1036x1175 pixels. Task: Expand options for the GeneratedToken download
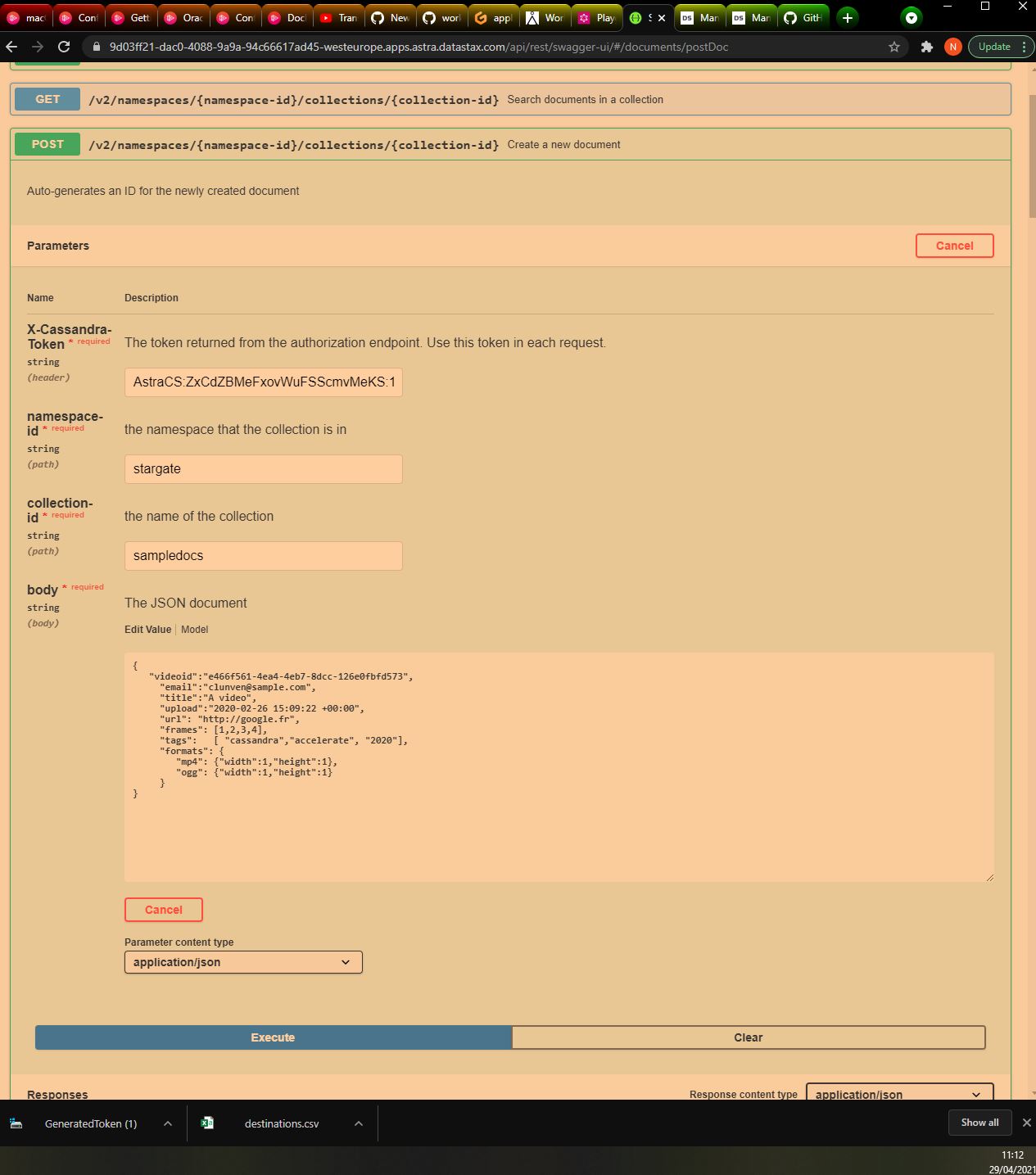pos(168,1123)
